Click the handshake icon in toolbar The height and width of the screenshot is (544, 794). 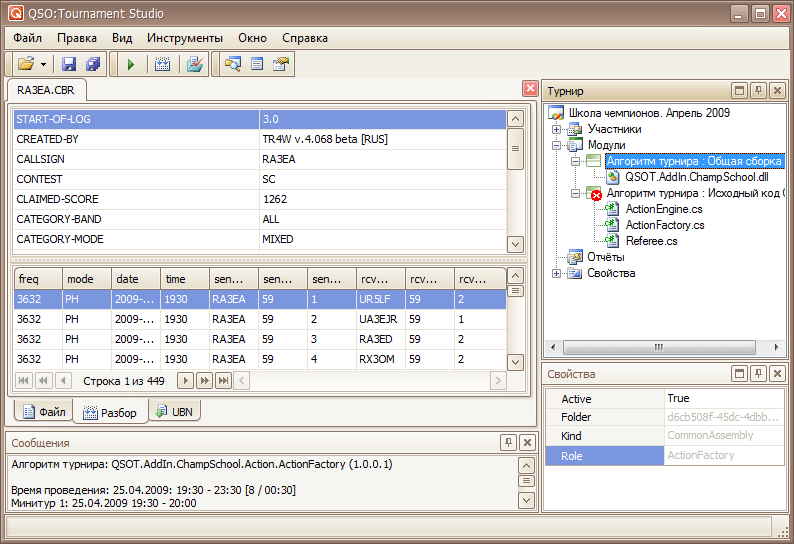click(x=281, y=64)
